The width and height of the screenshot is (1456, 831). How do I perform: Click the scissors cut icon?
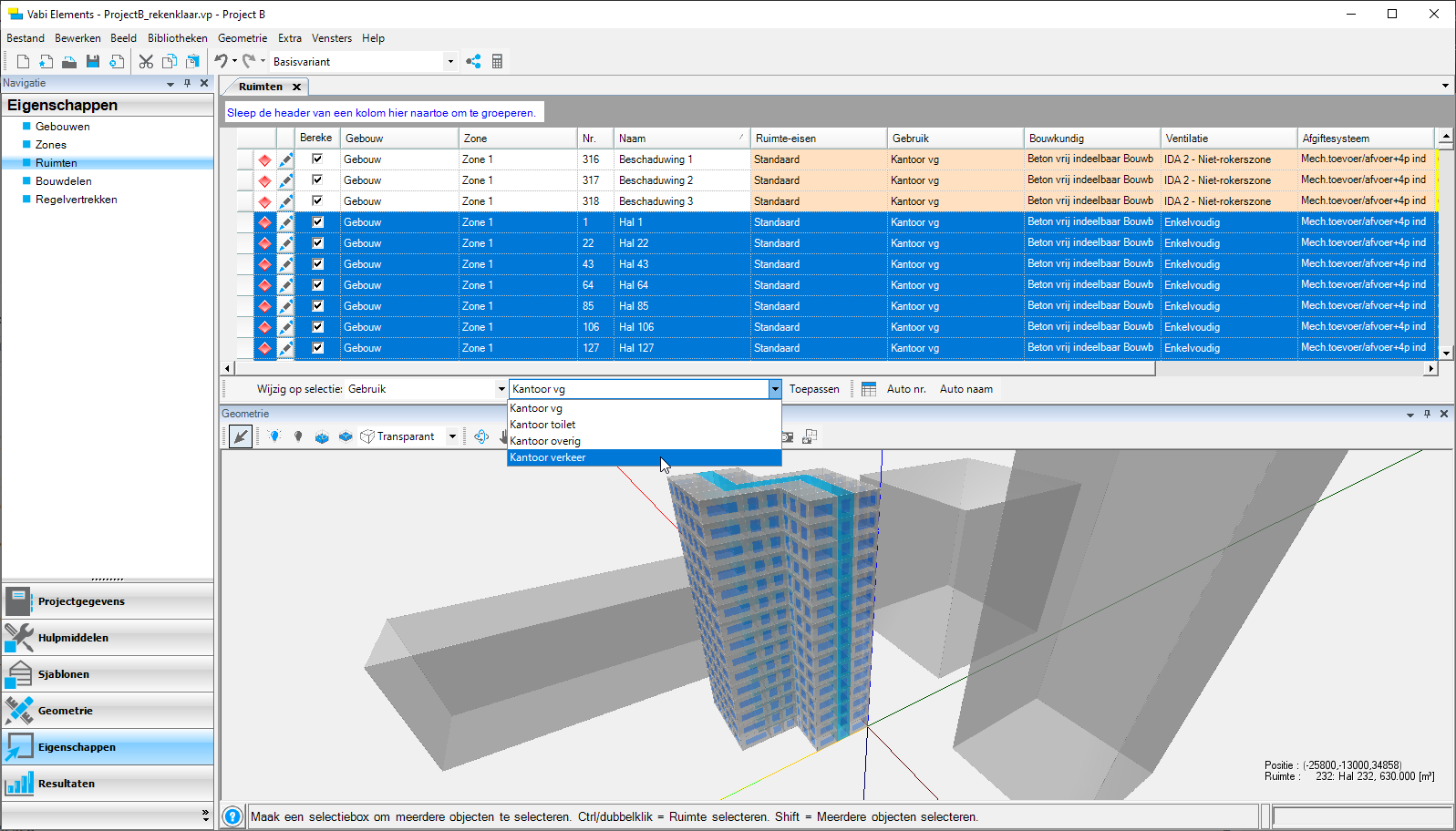tap(146, 61)
